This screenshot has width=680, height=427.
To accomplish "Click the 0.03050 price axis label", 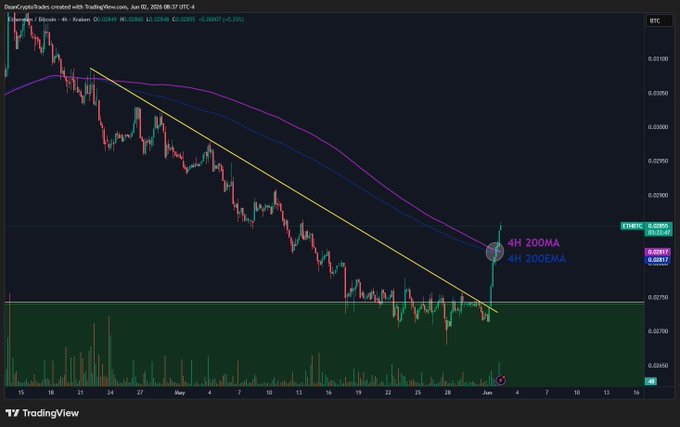I will coord(658,93).
